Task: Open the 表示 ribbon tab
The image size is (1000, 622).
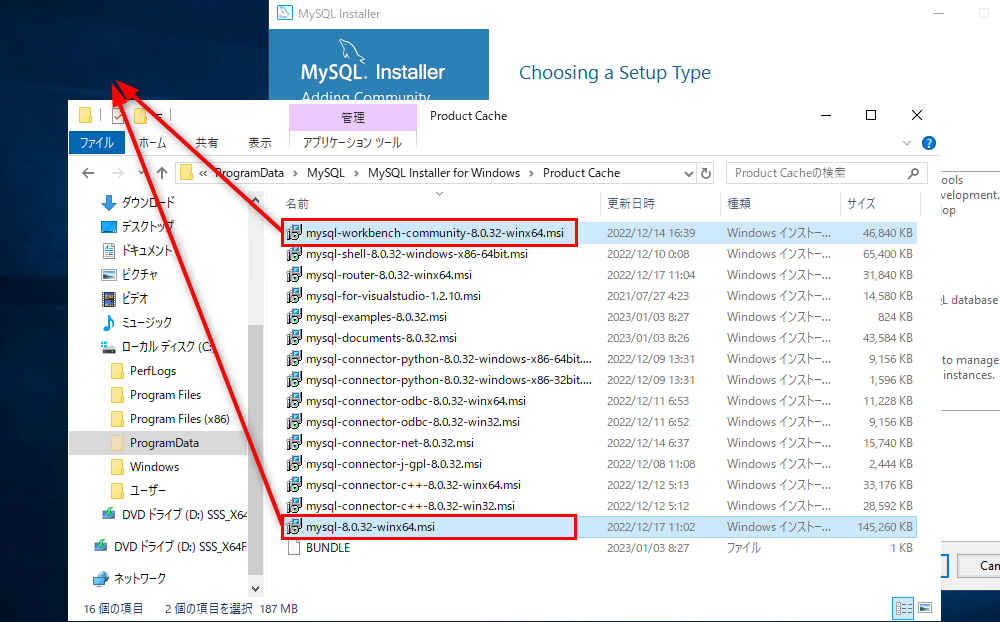Action: click(x=260, y=143)
